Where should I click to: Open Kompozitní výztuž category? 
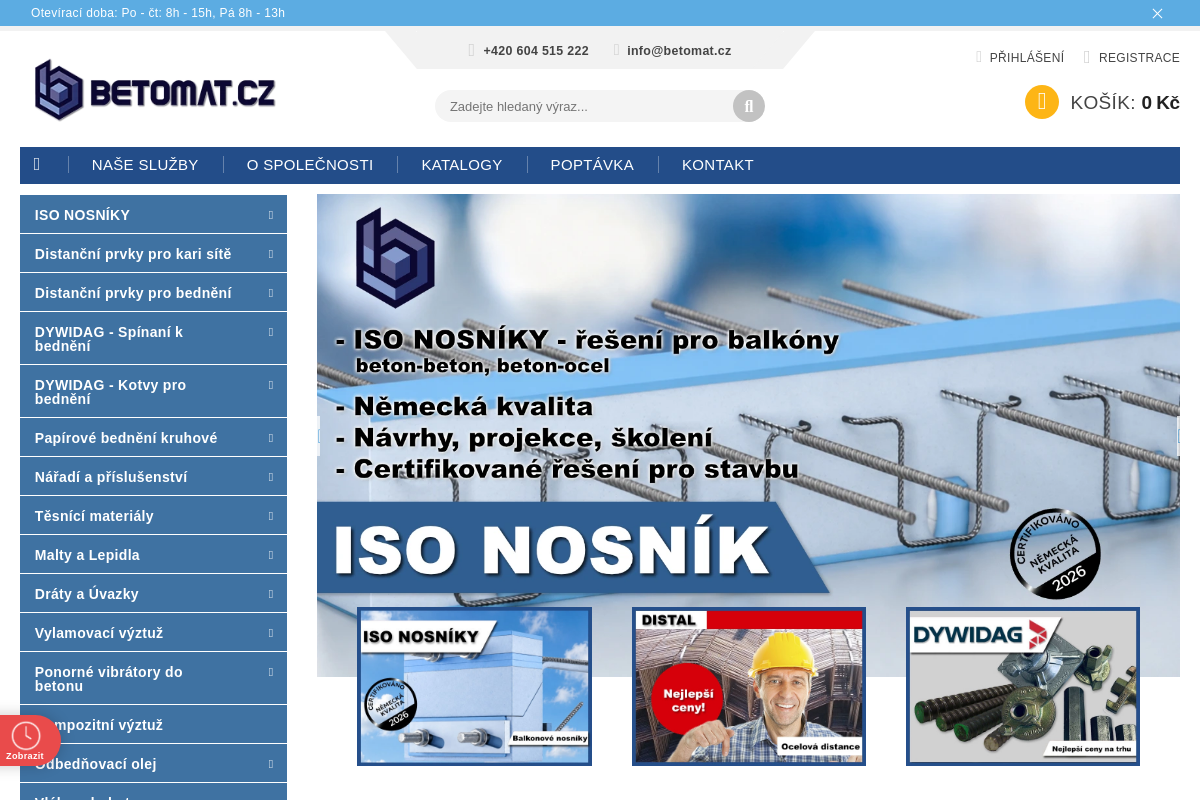pyautogui.click(x=153, y=724)
